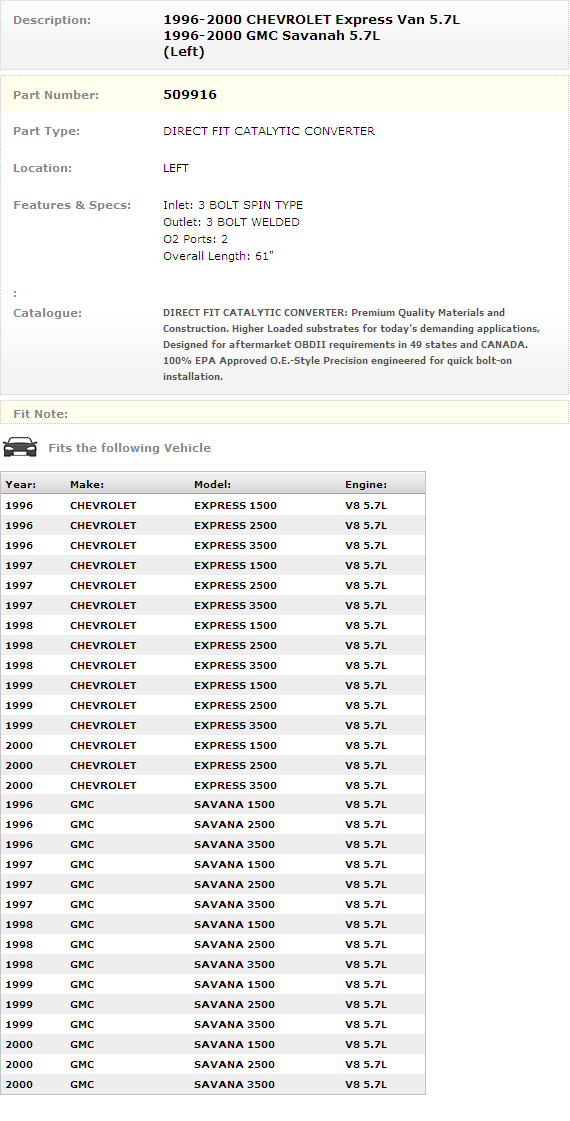Click the 1999 EXPRESS 2500 model cell
Image resolution: width=570 pixels, height=1121 pixels.
pyautogui.click(x=235, y=706)
